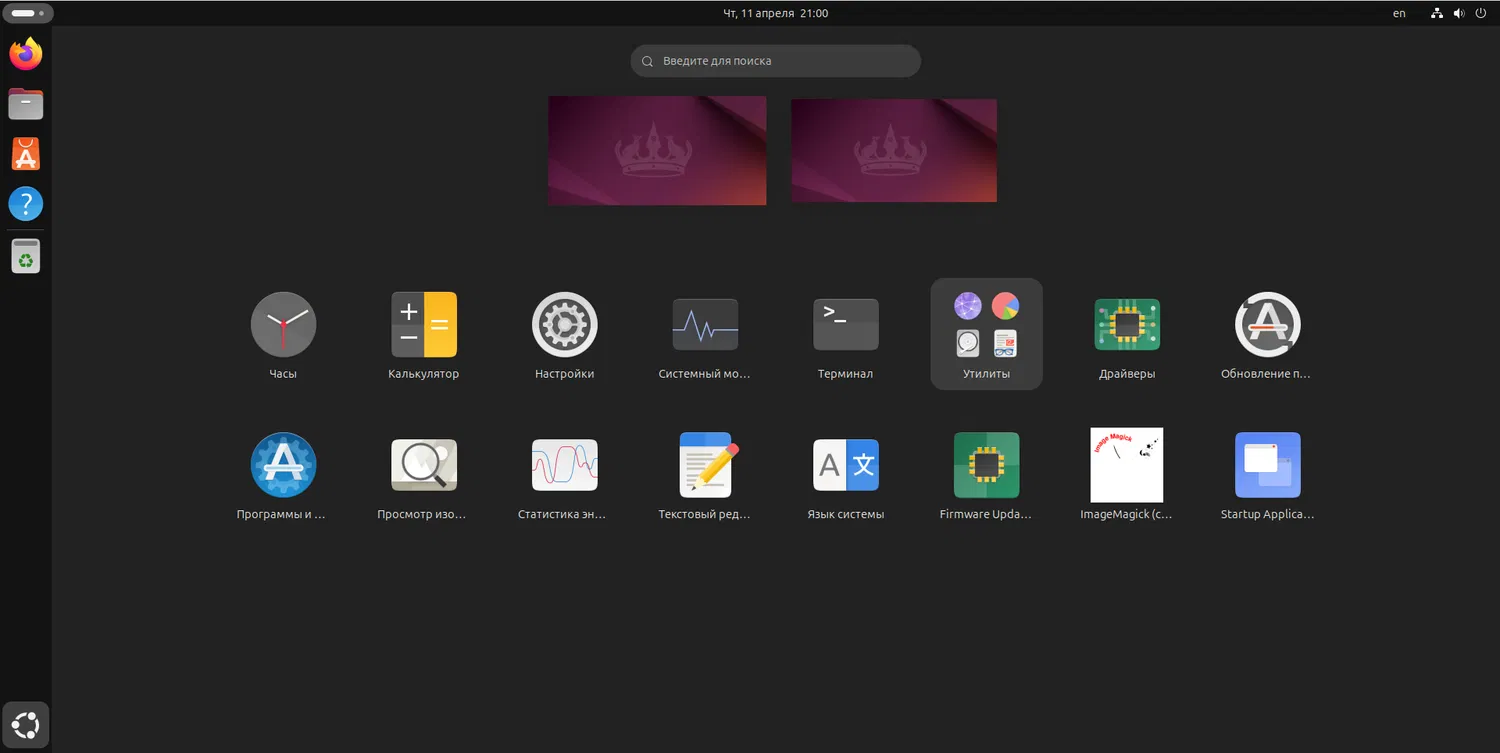Screen dimensions: 1500x753
Task: Launch Firefox from the dock
Action: (26, 54)
